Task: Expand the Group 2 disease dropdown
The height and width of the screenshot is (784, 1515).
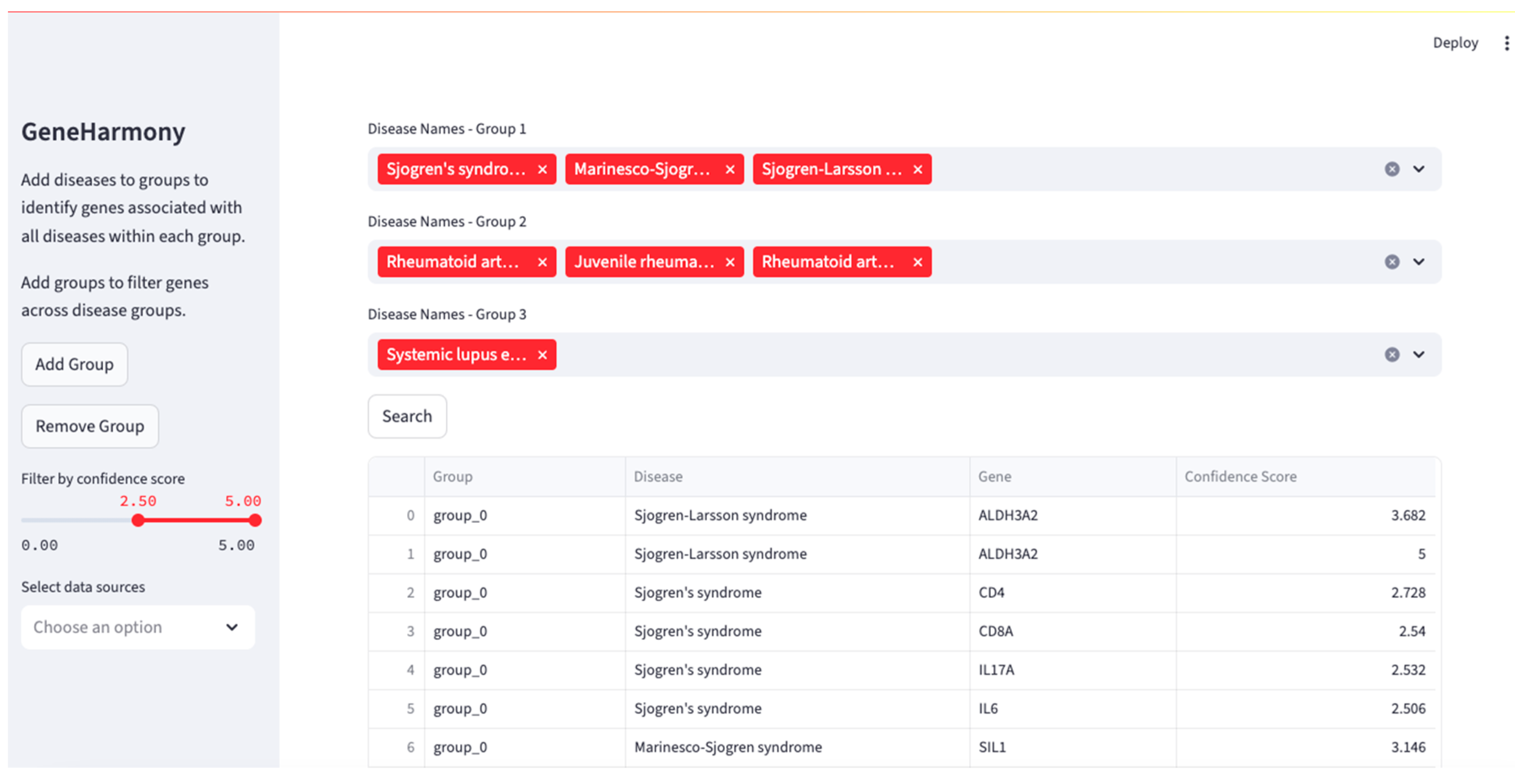Action: tap(1419, 262)
